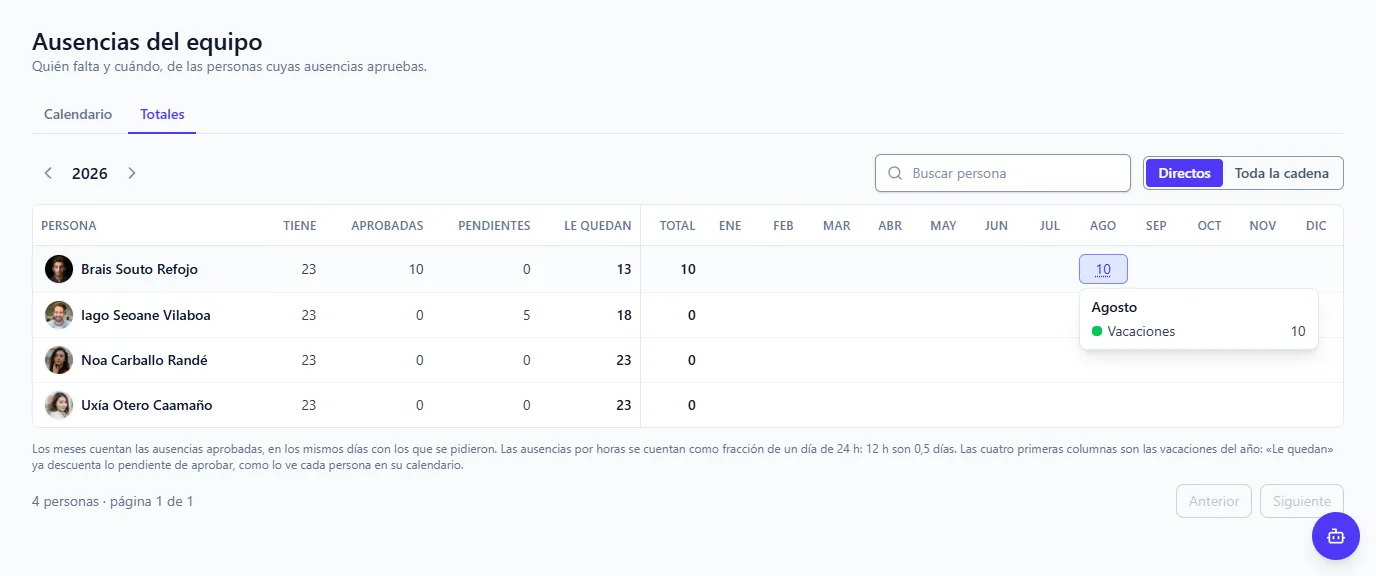Switch to the Calendario tab
This screenshot has height=576, width=1376.
(x=78, y=114)
